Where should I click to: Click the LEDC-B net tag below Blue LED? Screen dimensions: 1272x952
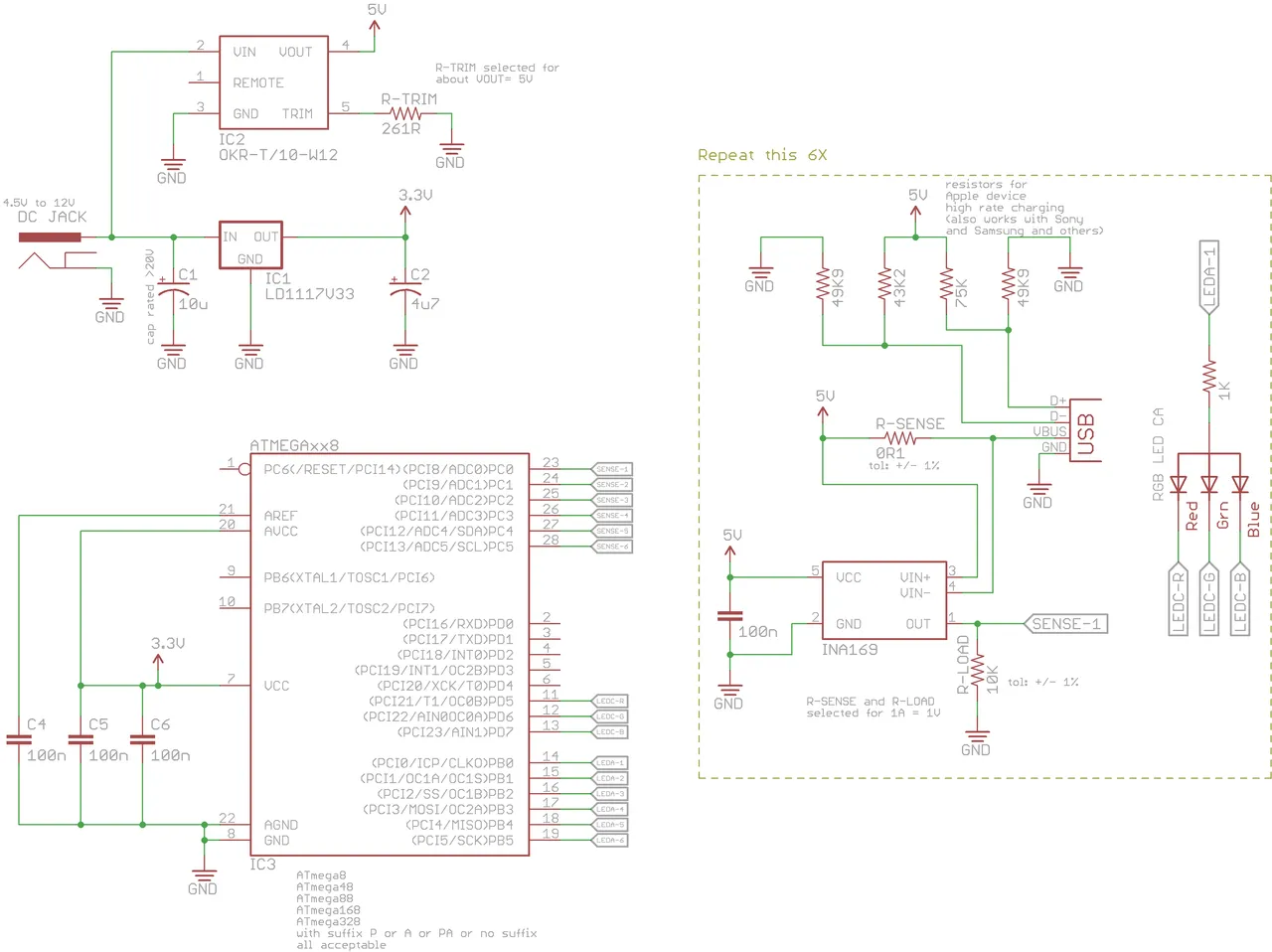coord(1240,599)
